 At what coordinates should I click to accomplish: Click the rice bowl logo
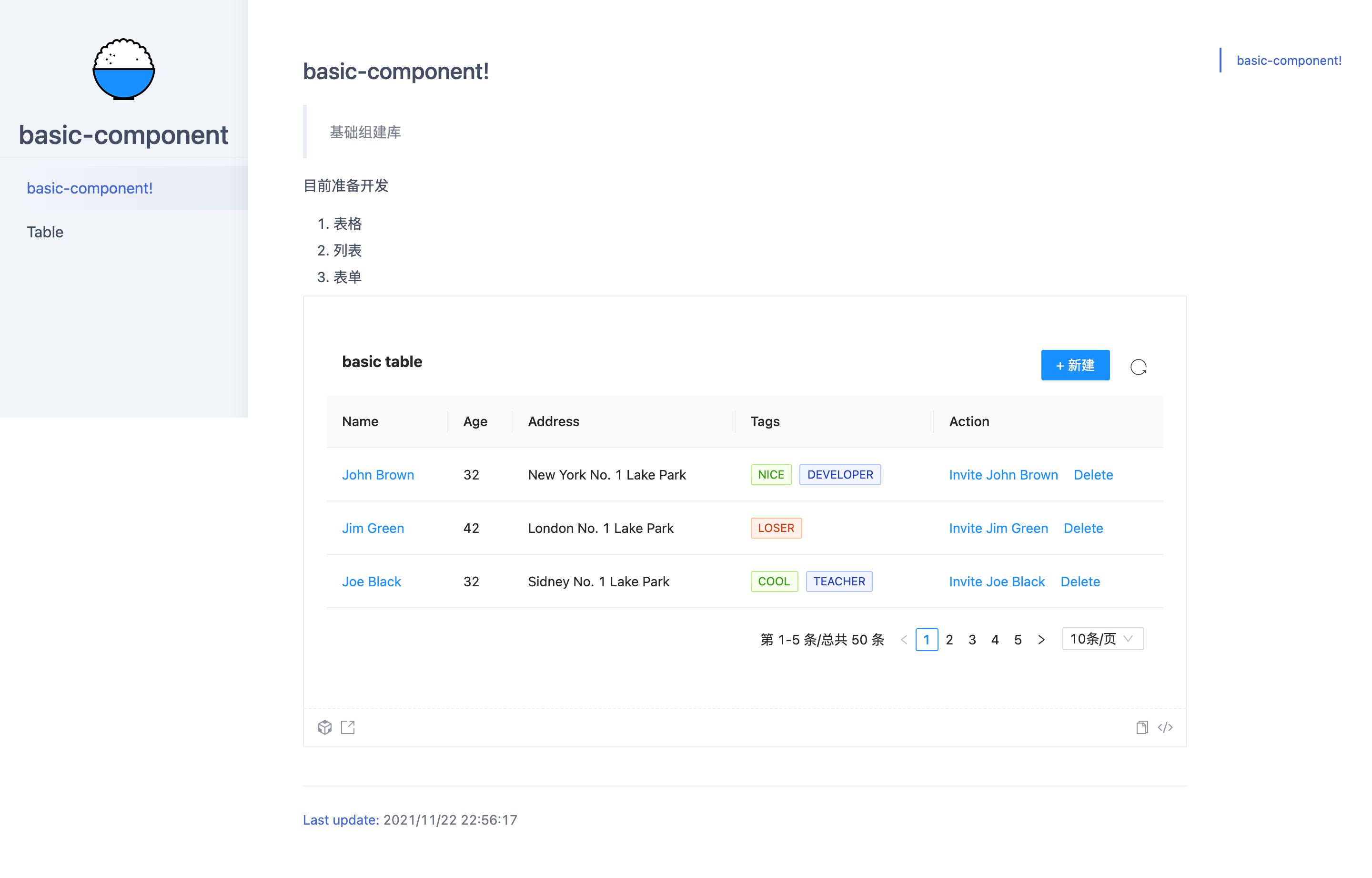click(124, 69)
